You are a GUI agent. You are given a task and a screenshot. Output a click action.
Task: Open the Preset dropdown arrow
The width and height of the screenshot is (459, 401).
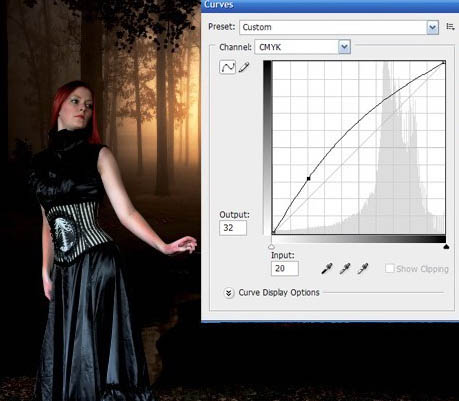[432, 27]
